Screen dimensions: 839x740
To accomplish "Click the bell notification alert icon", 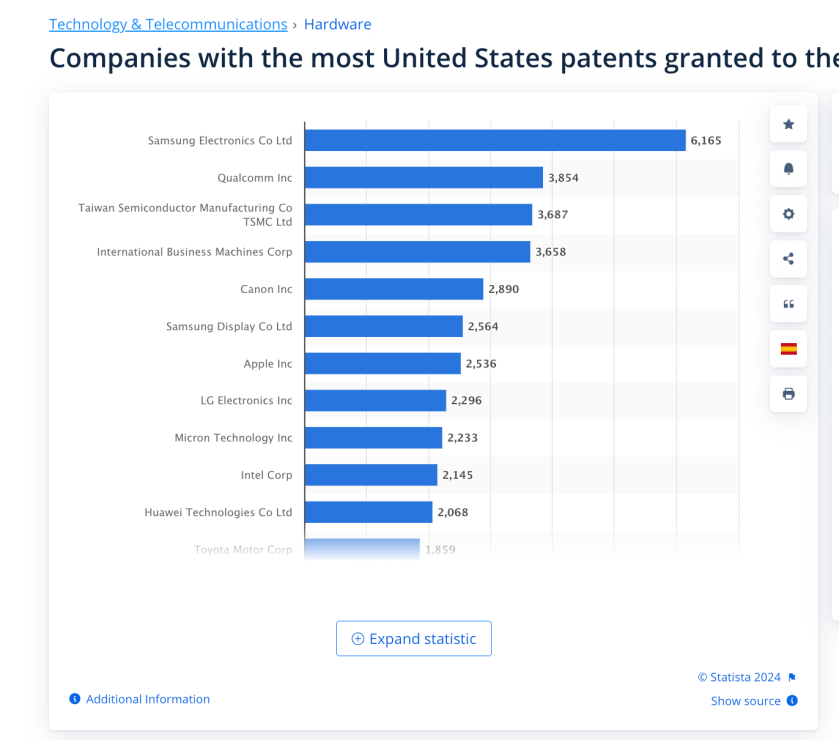I will [788, 169].
